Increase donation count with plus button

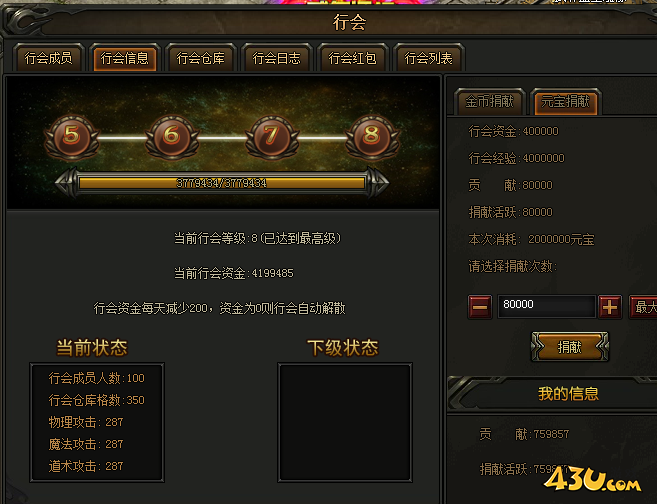[610, 307]
